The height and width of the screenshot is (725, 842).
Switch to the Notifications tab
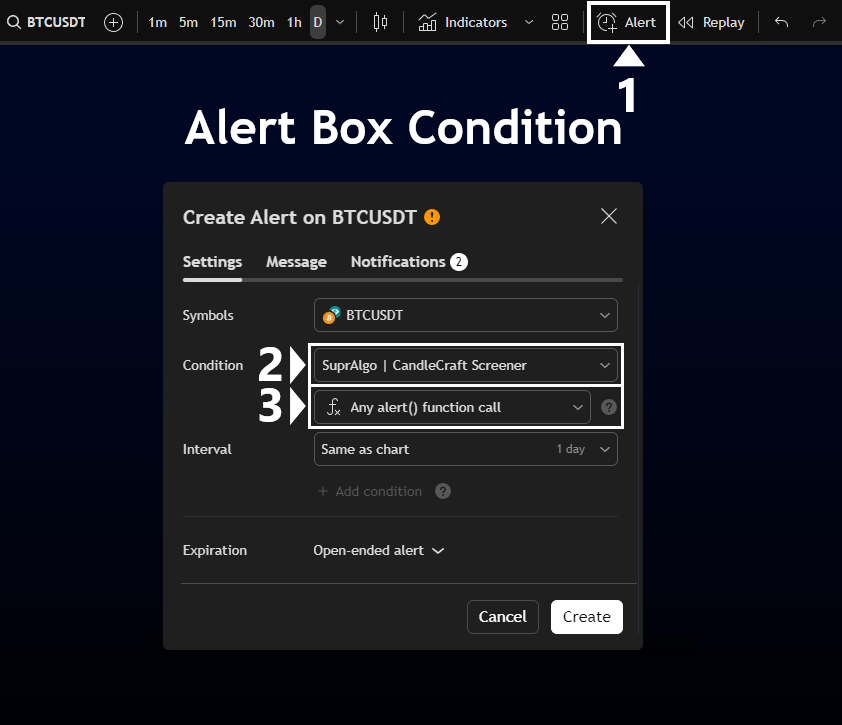coord(409,262)
